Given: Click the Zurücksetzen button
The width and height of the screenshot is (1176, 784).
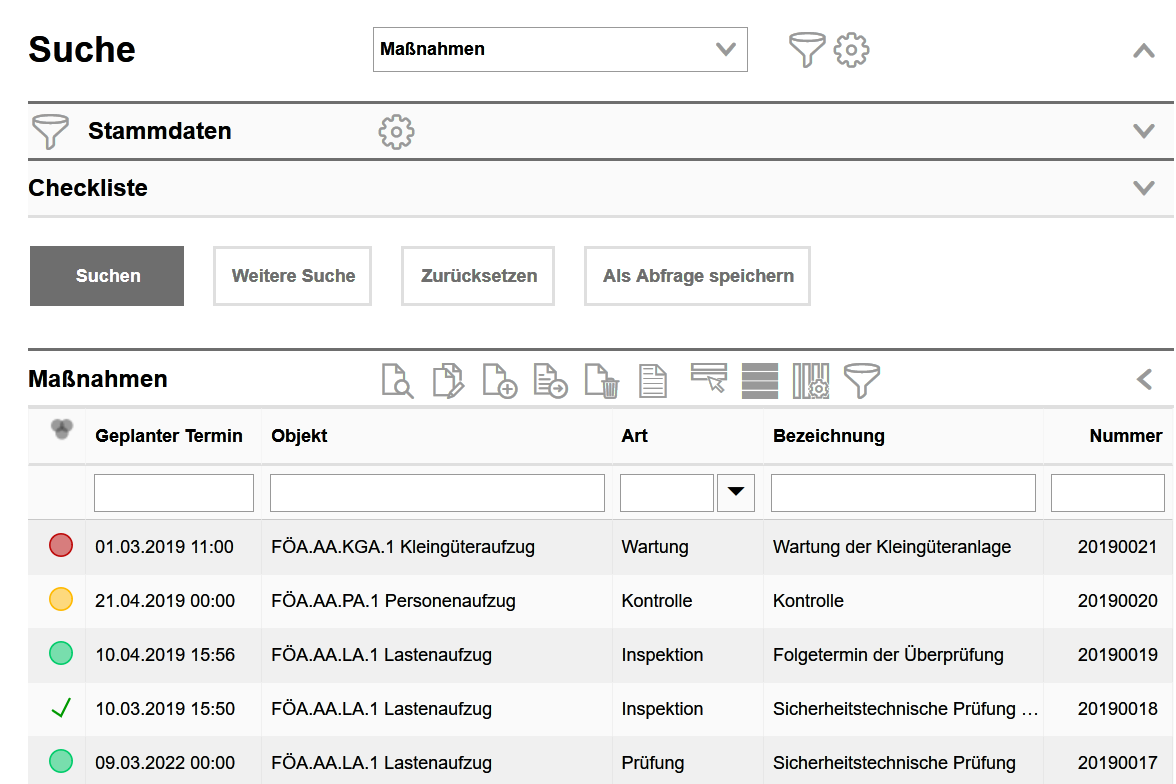Looking at the screenshot, I should pyautogui.click(x=478, y=276).
